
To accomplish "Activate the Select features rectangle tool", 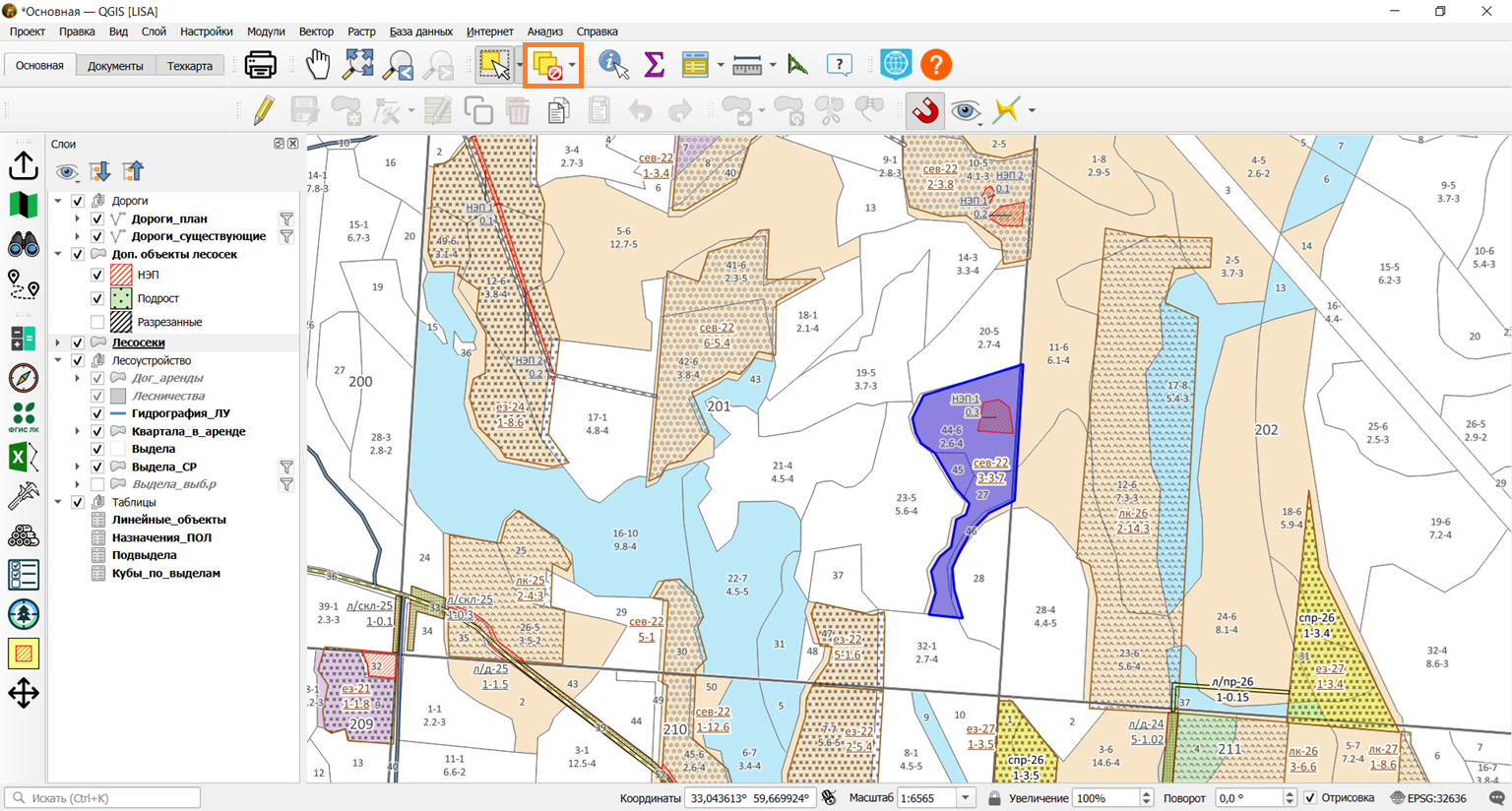I will point(493,65).
